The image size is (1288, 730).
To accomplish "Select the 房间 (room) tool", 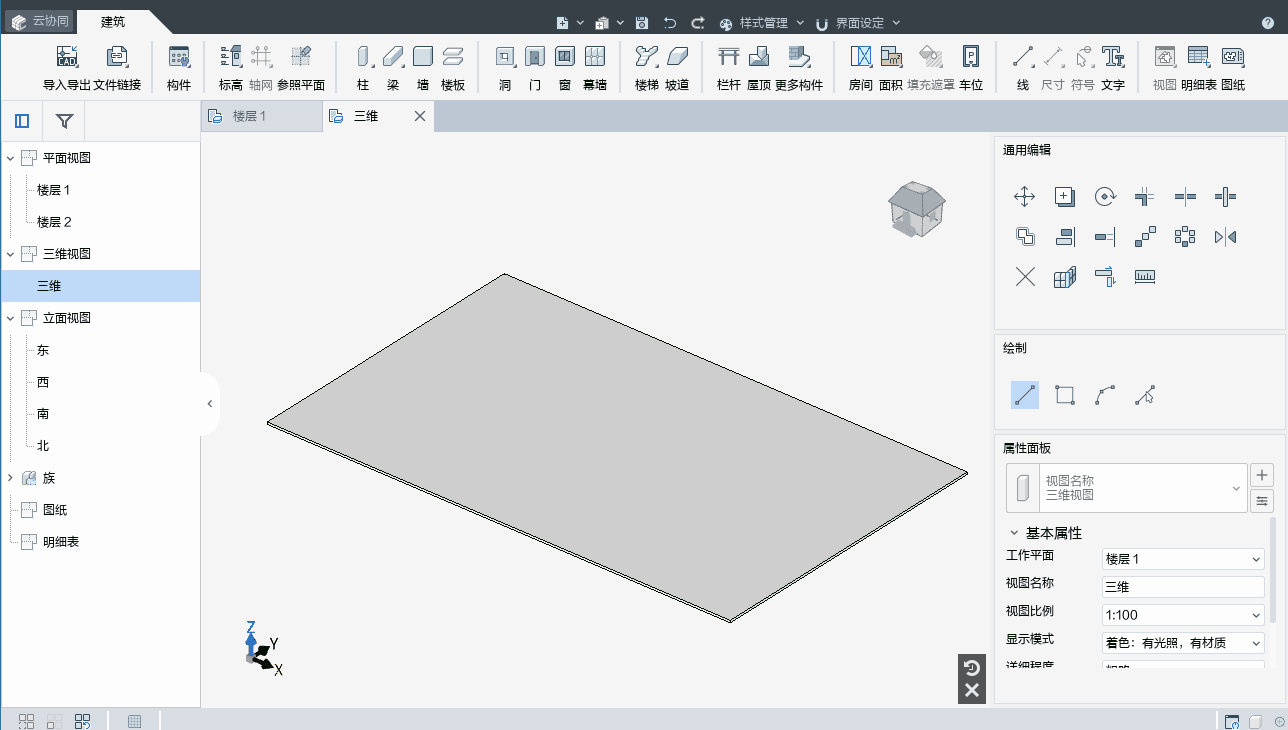I will 861,67.
